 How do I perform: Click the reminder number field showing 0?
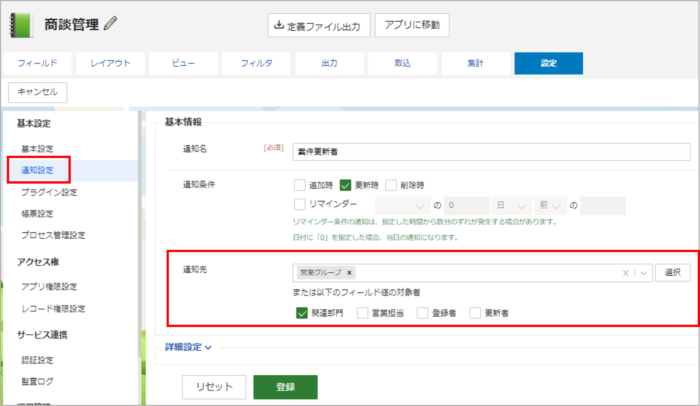467,206
